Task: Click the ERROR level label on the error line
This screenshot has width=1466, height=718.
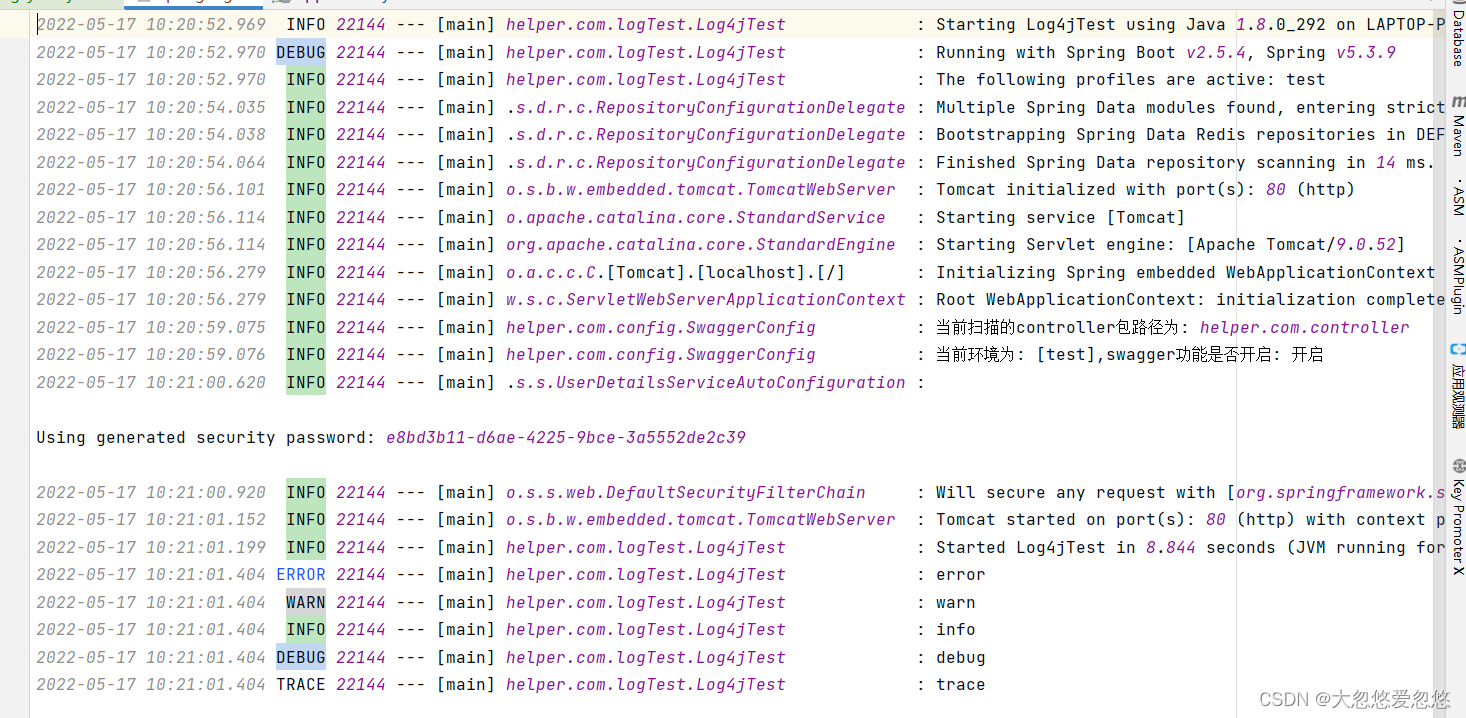Action: pyautogui.click(x=301, y=574)
